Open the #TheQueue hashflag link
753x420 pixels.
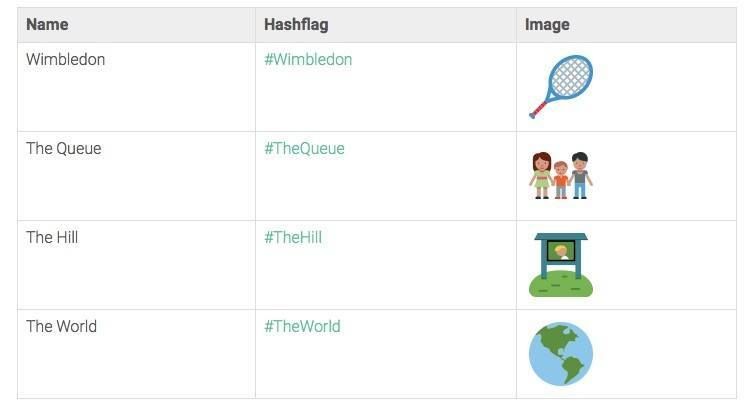[x=304, y=149]
